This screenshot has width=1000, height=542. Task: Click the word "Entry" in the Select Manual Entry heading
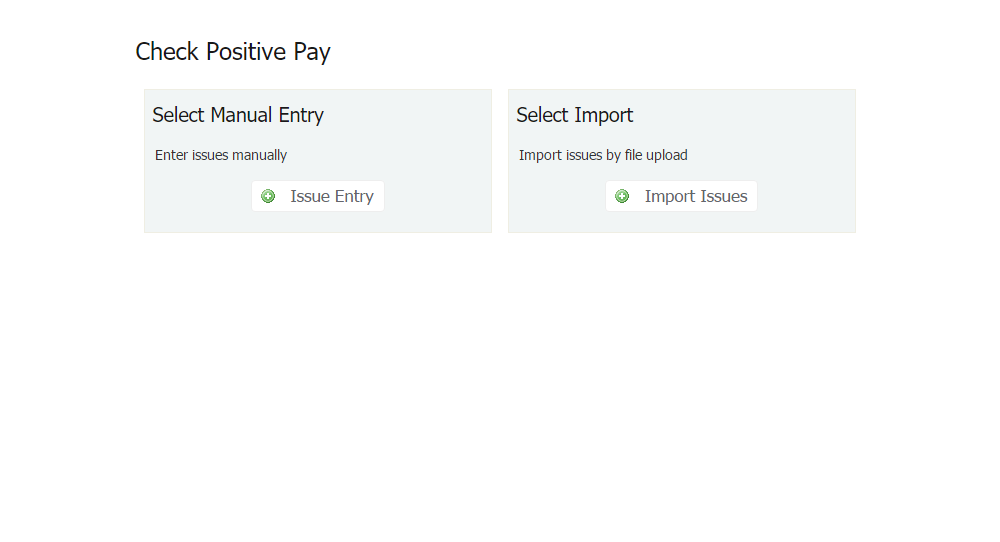pos(301,115)
